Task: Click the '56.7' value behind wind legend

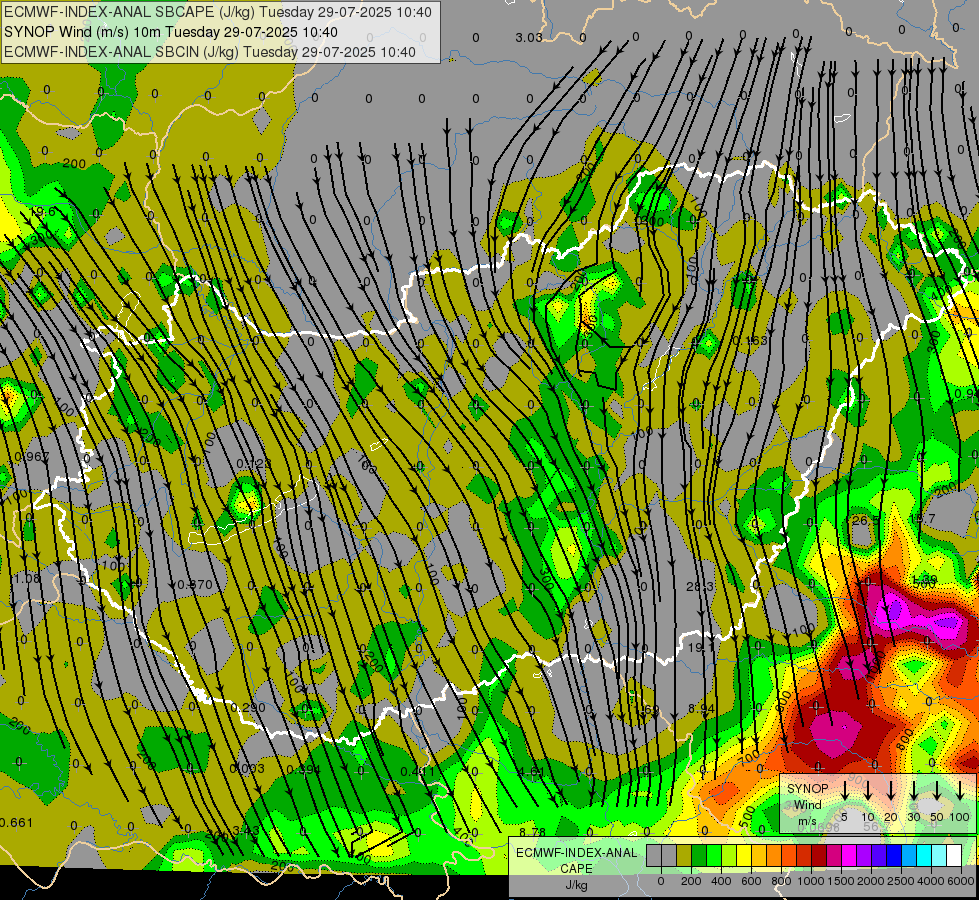Action: tap(877, 826)
